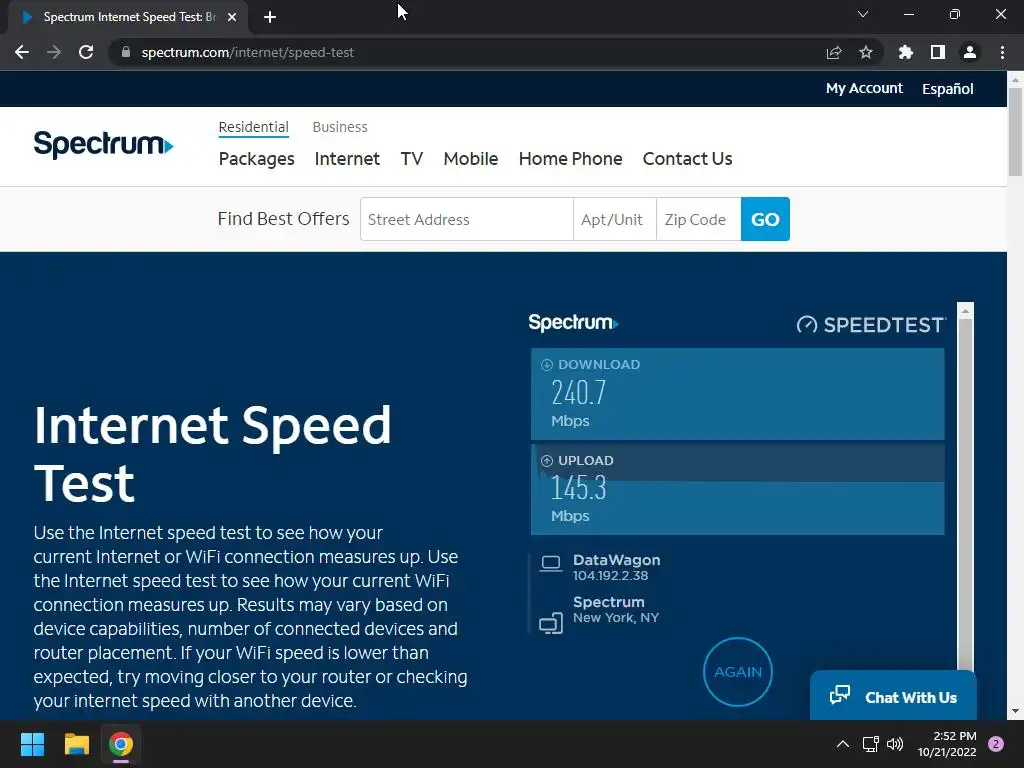Click the Zip Code field
The width and height of the screenshot is (1024, 768).
click(699, 219)
